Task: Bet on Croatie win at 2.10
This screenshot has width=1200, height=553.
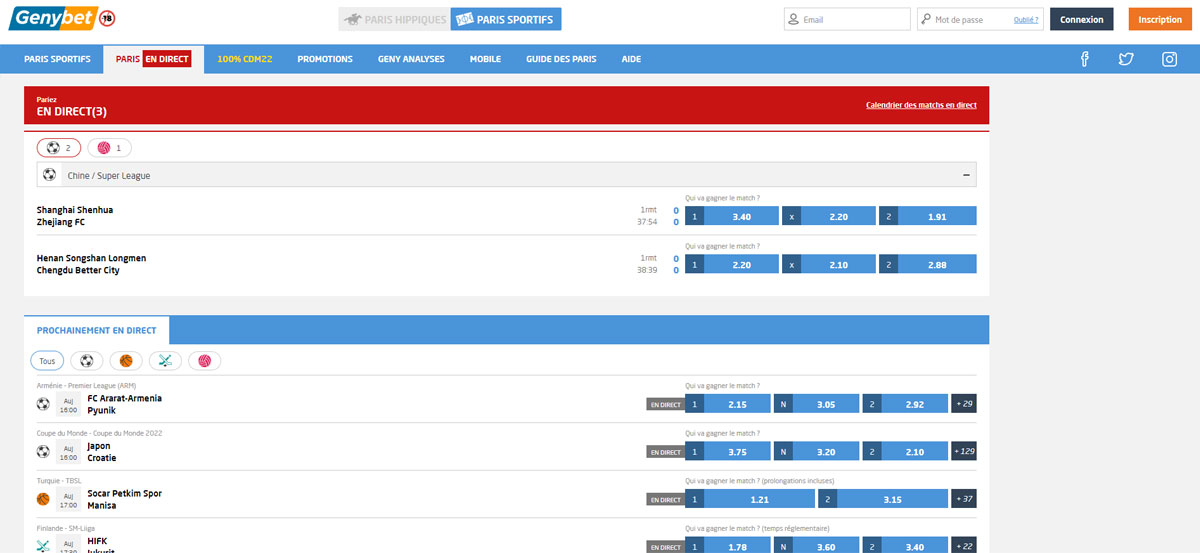Action: click(x=905, y=451)
